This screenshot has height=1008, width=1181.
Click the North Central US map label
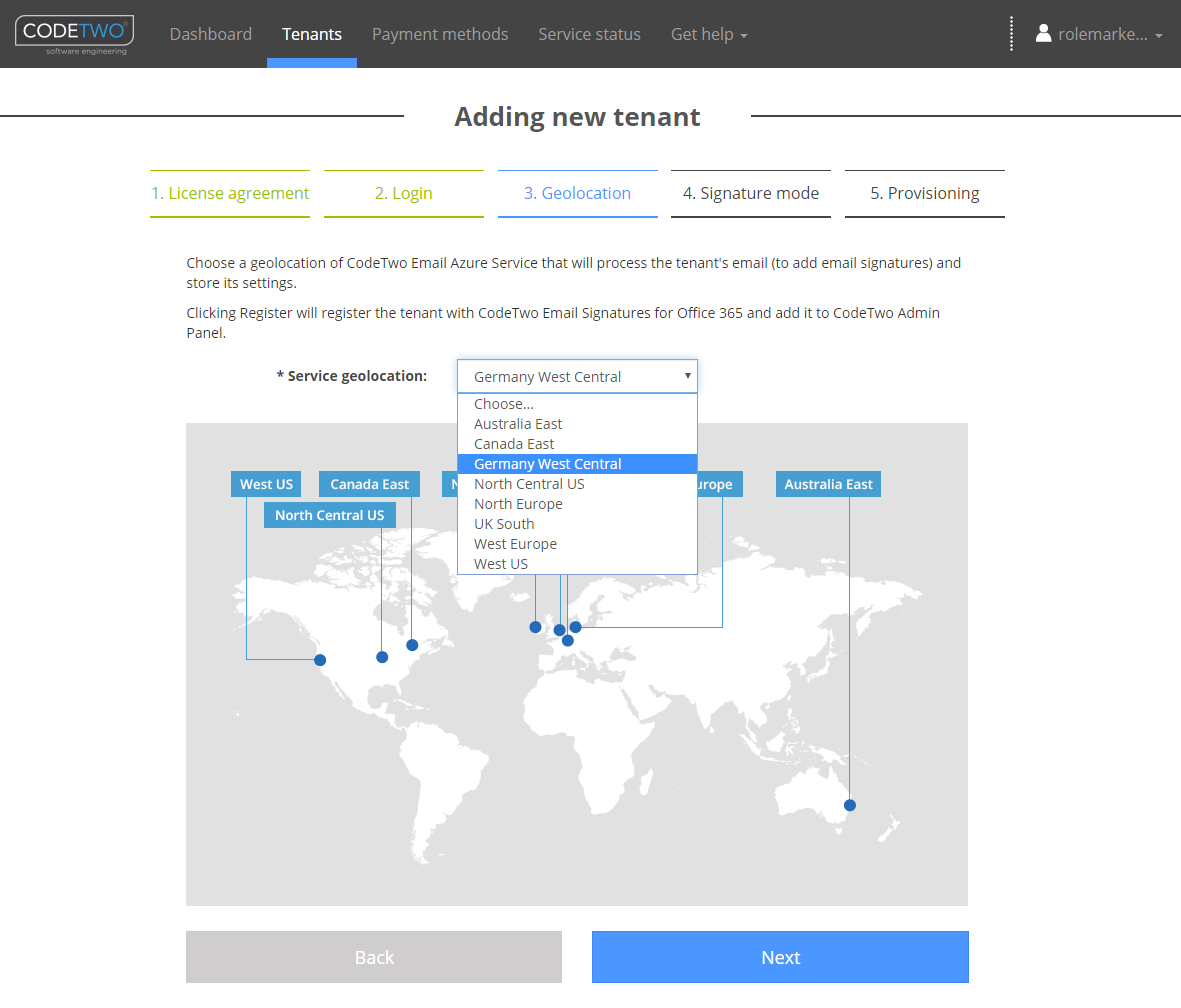(x=329, y=515)
